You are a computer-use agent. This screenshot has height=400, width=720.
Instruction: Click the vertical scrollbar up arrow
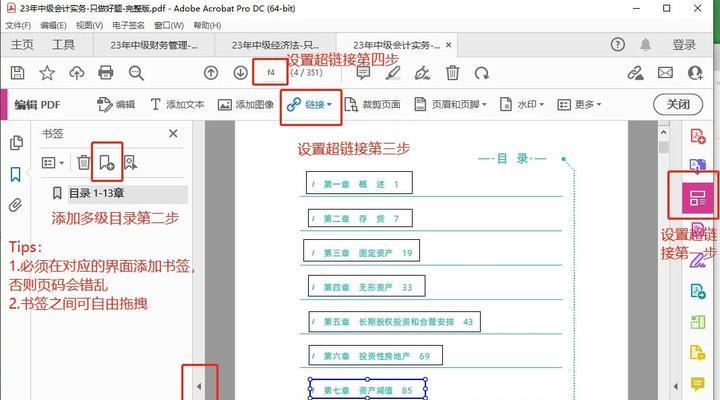click(x=664, y=132)
